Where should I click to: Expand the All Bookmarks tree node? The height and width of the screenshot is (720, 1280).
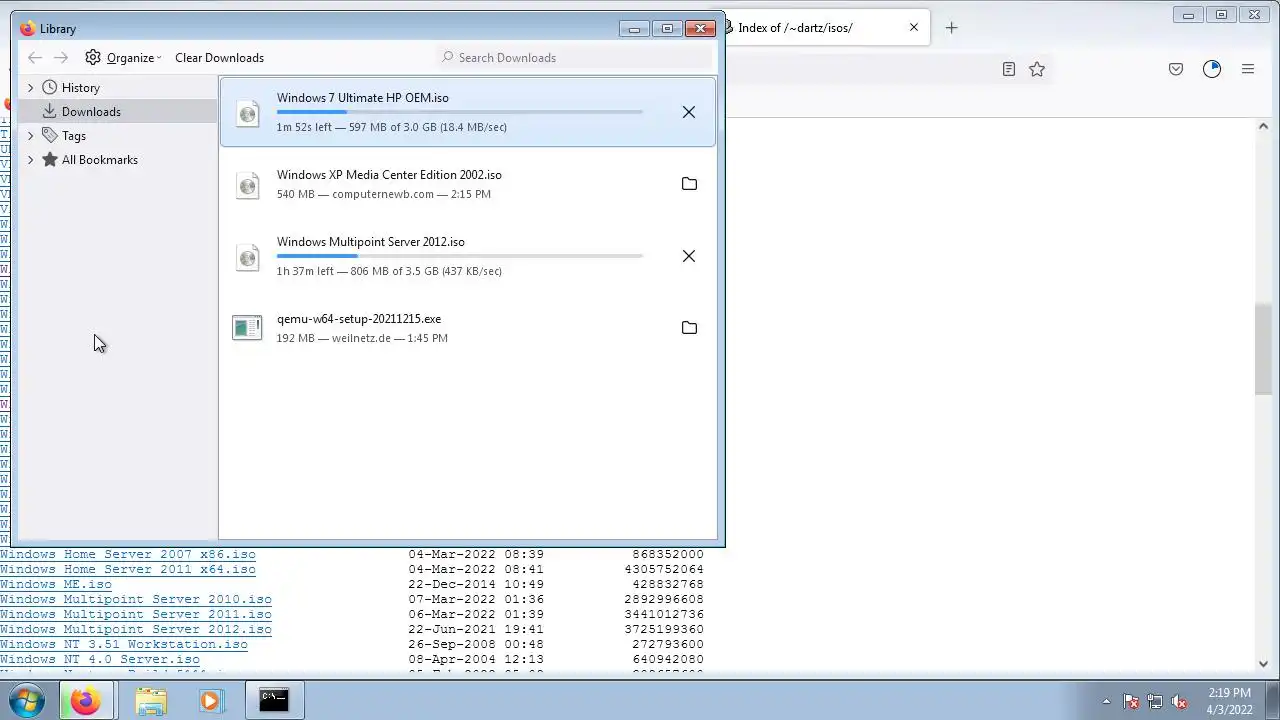click(30, 160)
